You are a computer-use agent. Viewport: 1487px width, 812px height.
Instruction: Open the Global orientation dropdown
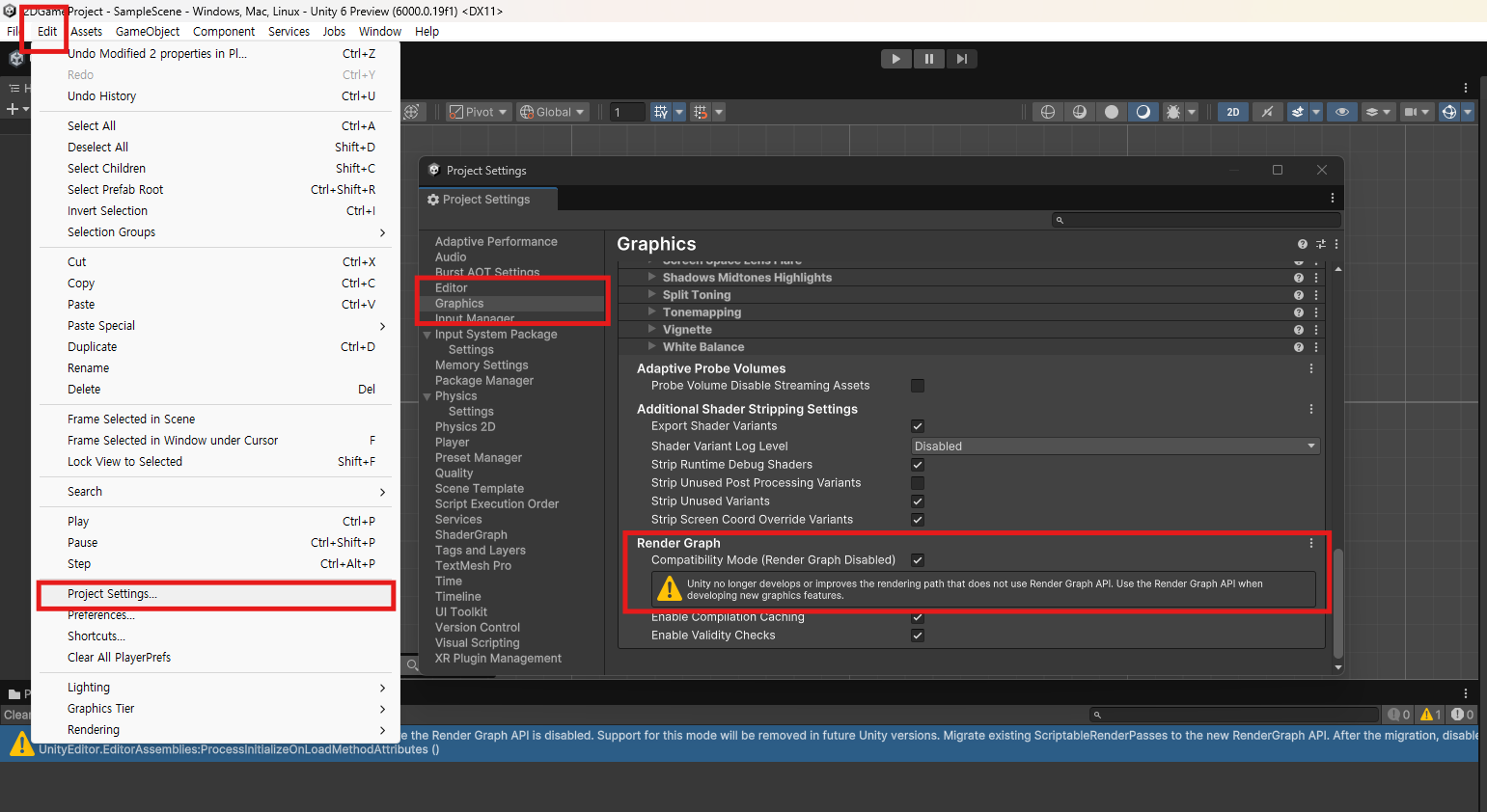(553, 112)
